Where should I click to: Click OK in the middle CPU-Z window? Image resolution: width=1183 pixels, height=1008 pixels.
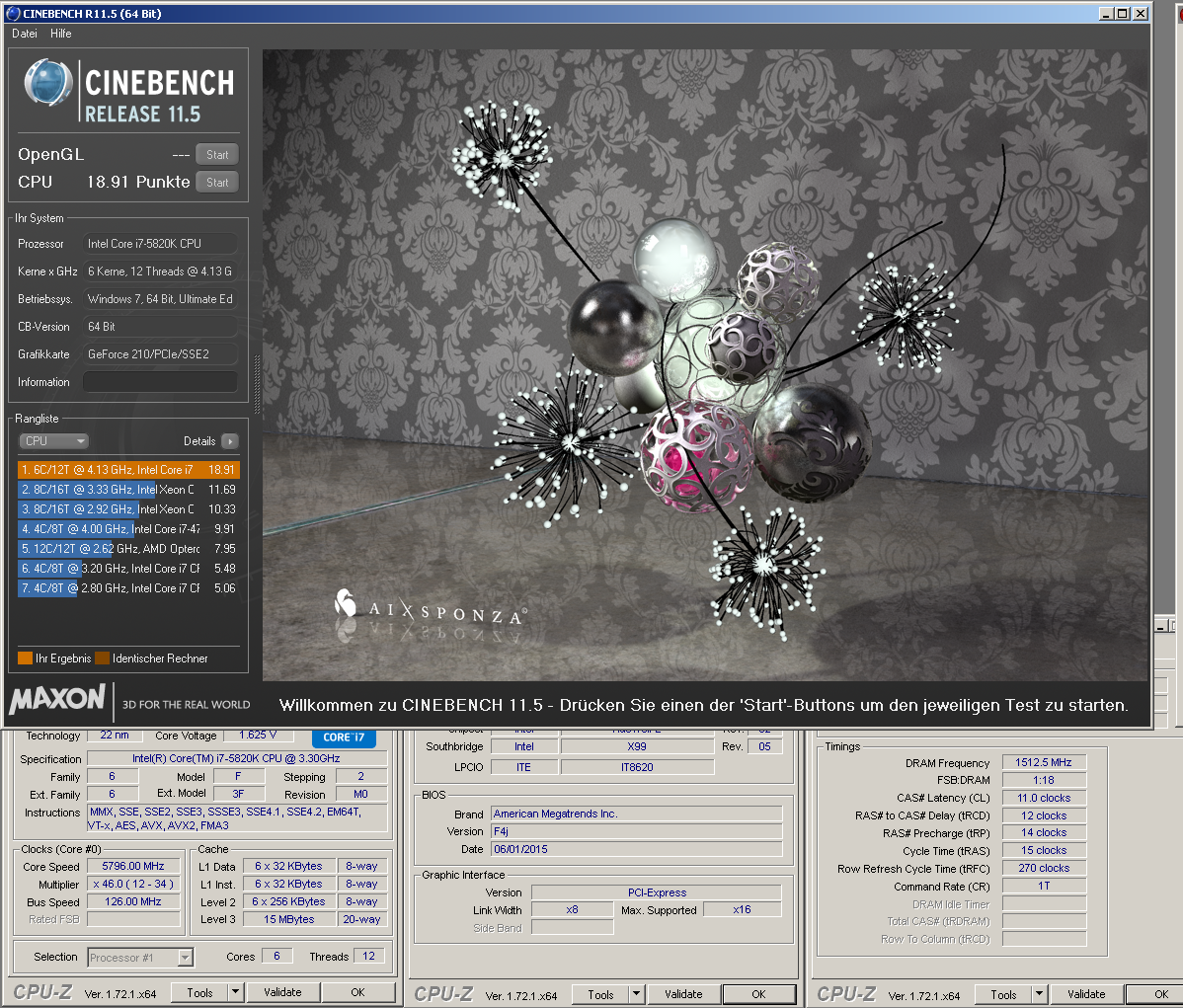point(759,994)
